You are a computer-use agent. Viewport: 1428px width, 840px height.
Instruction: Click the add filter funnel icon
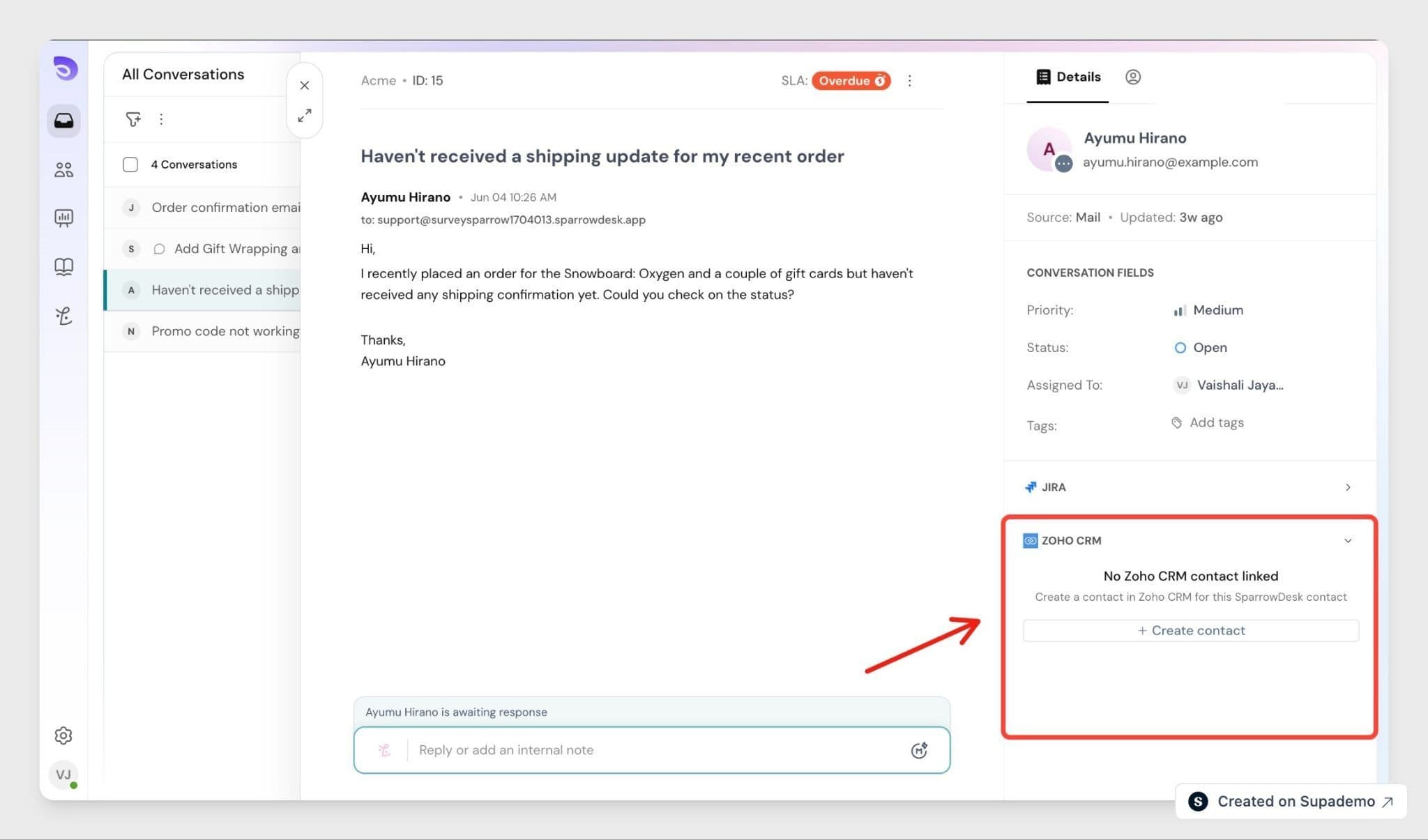132,119
